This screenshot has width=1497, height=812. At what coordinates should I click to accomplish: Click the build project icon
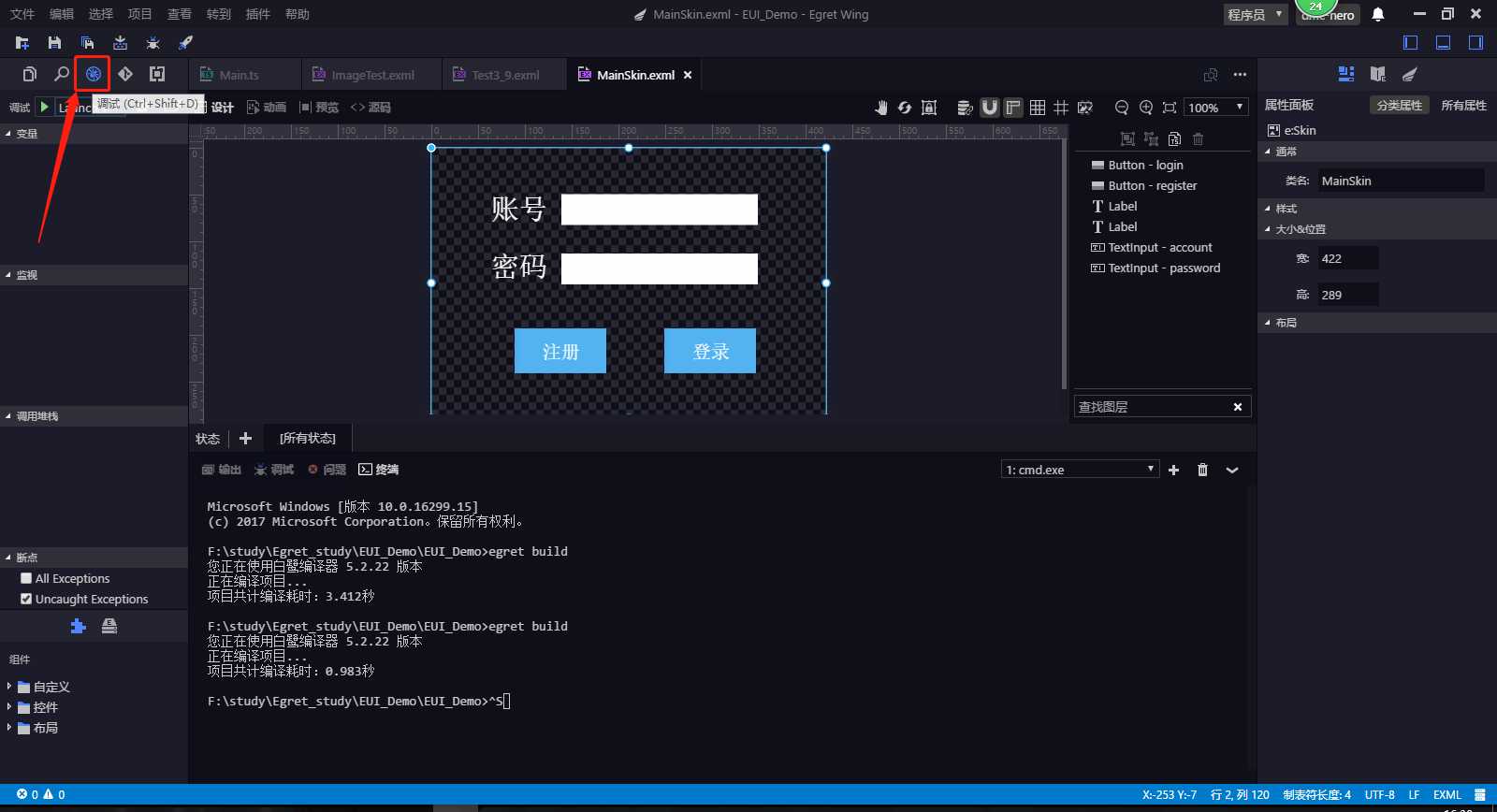click(x=120, y=43)
